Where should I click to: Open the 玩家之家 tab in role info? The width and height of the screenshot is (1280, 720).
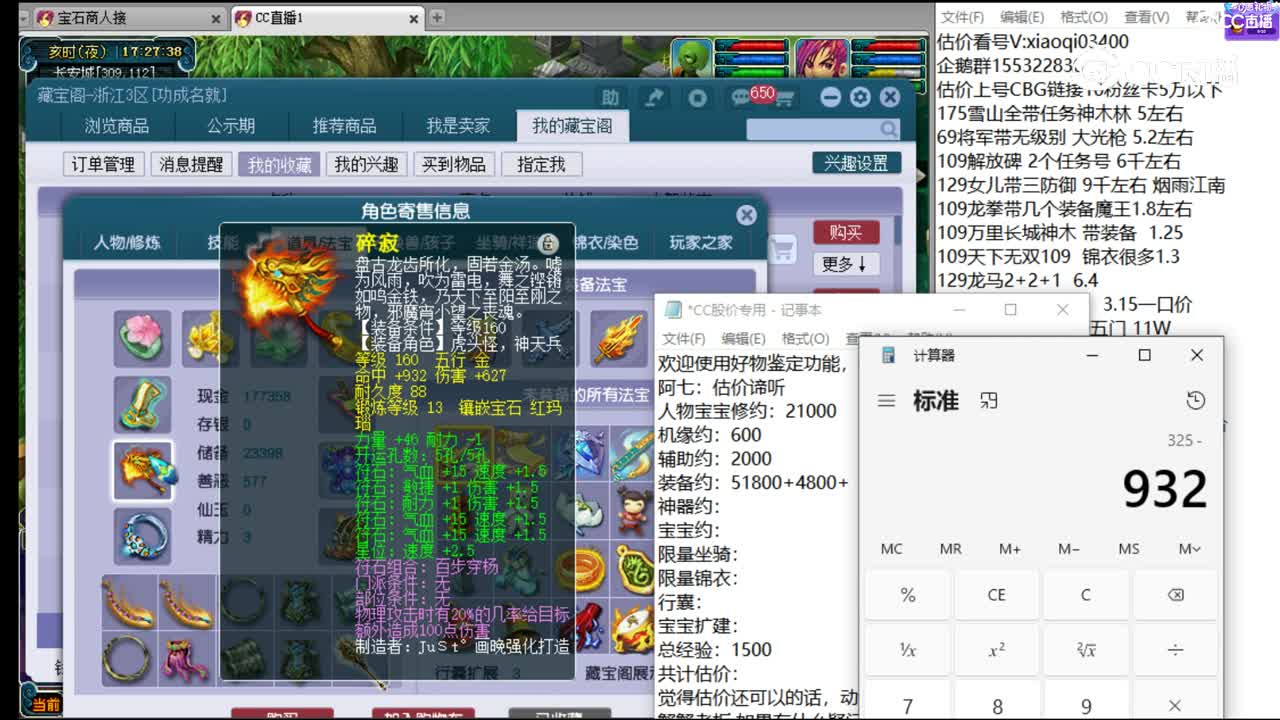701,243
